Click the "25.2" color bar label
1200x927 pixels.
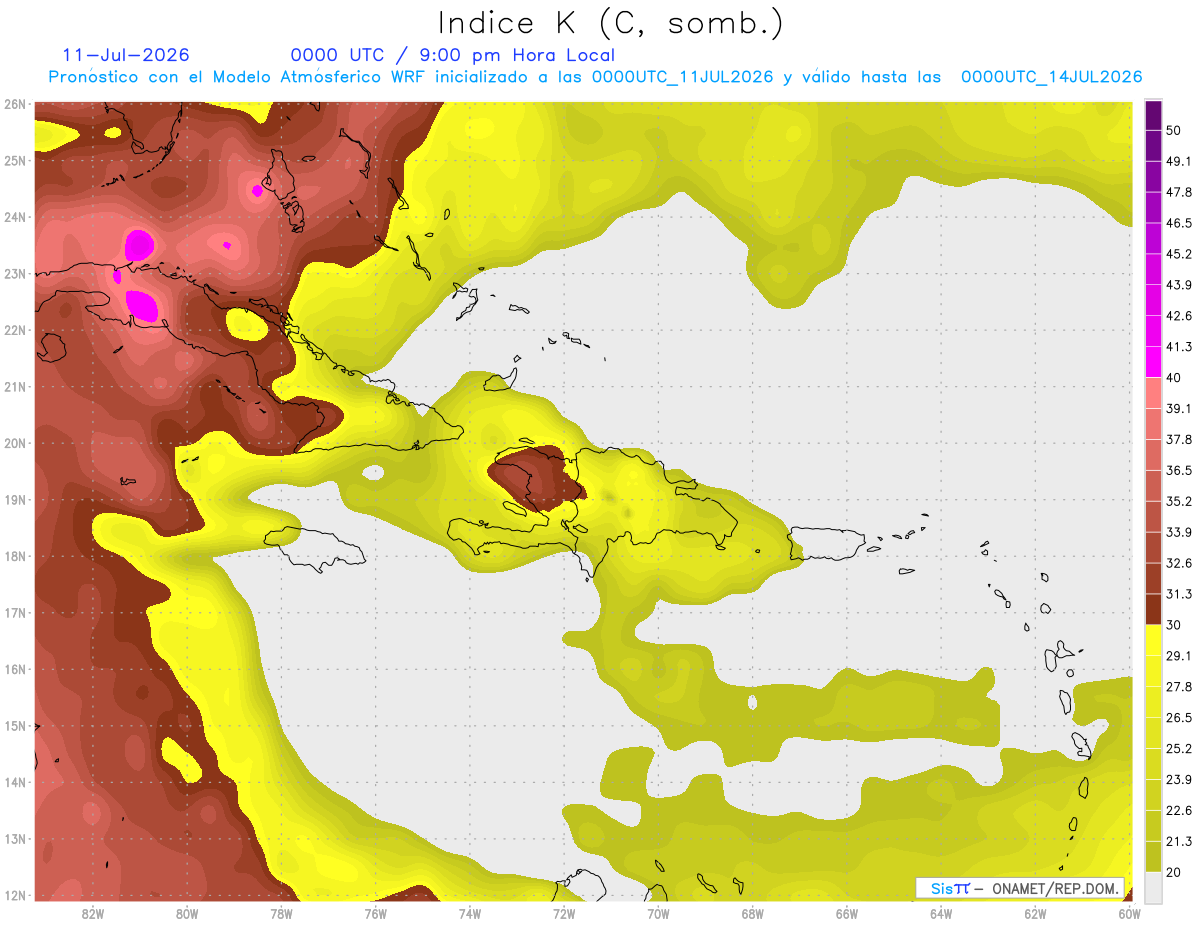point(1180,748)
